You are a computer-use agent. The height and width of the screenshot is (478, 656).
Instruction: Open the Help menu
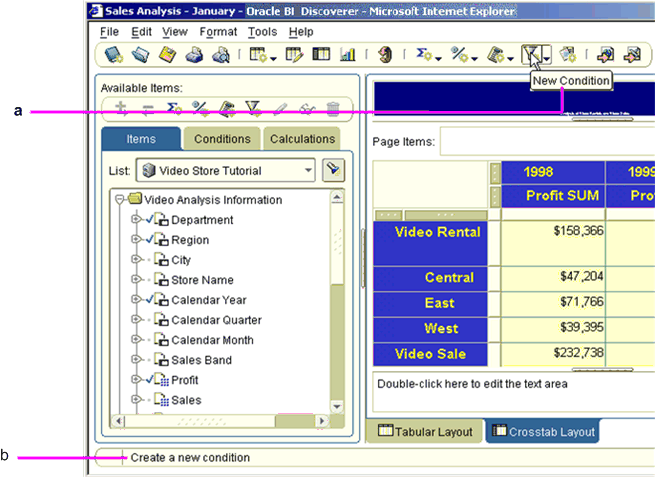click(x=301, y=32)
